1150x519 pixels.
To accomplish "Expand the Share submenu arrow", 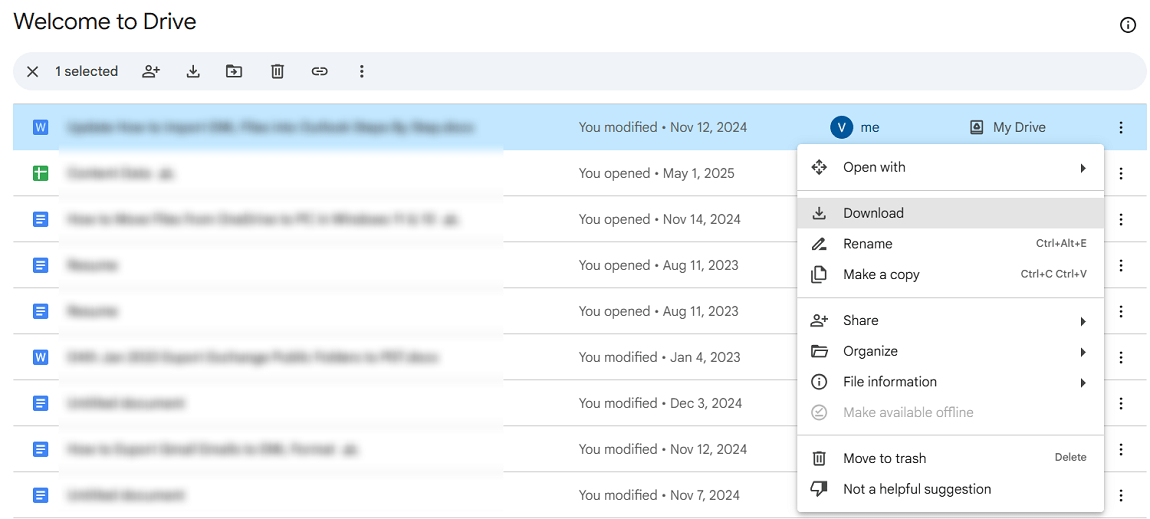I will 1083,321.
